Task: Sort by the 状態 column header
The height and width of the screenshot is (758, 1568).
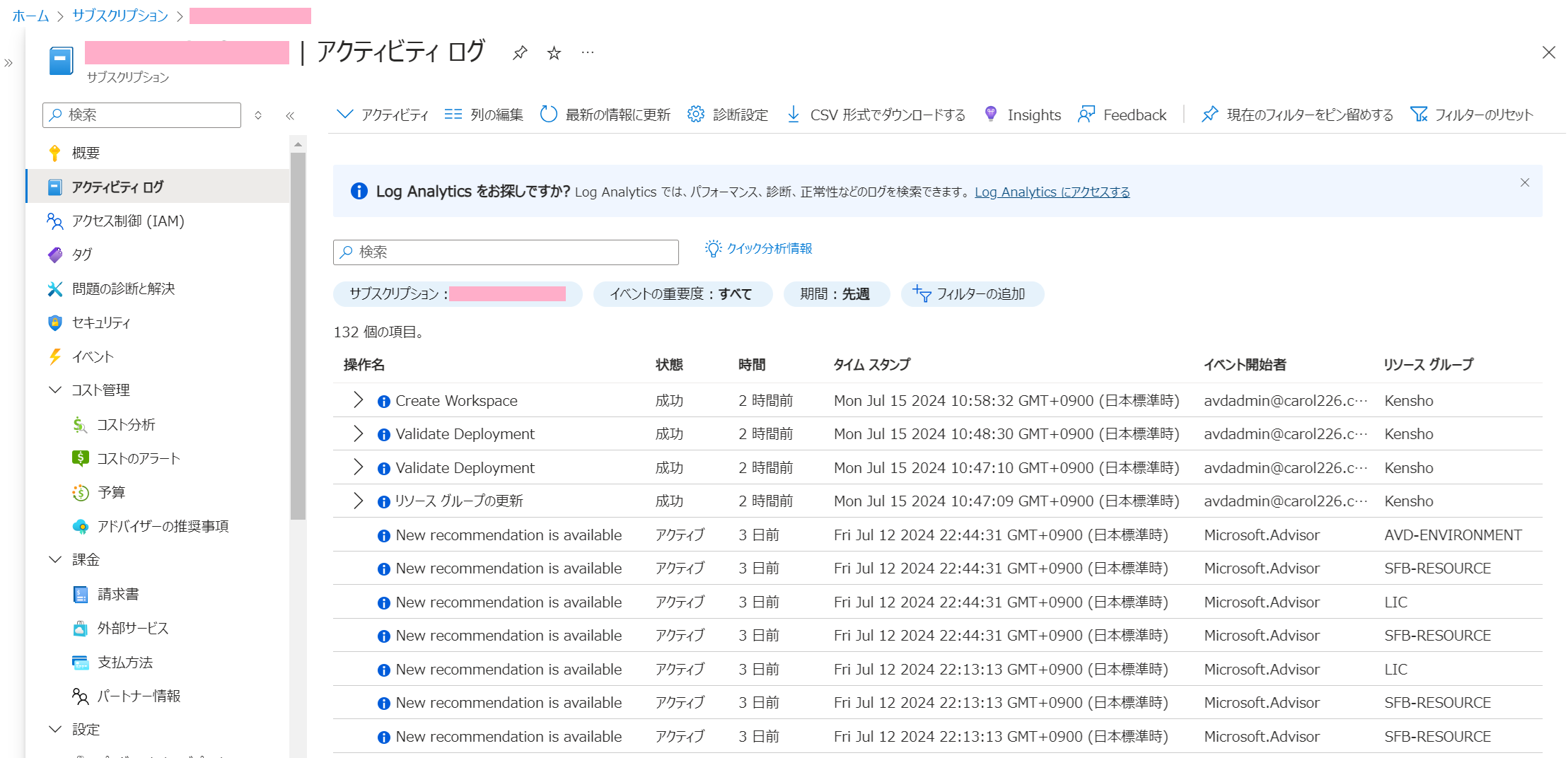Action: 669,365
